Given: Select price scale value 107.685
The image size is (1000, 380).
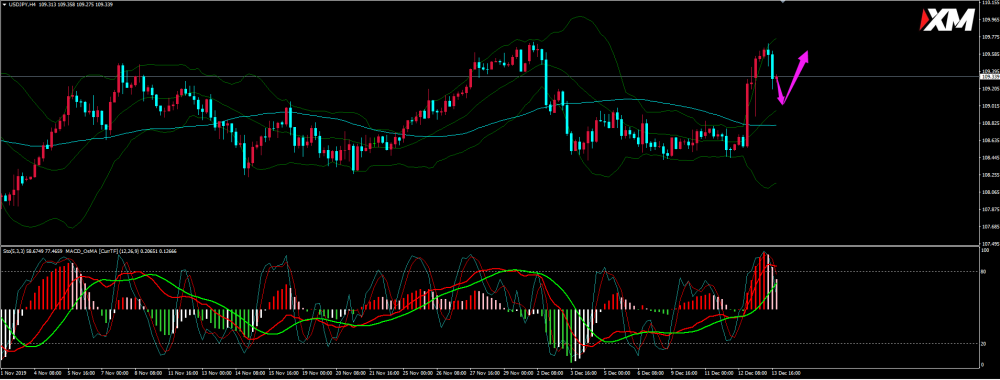Looking at the screenshot, I should pyautogui.click(x=991, y=226).
